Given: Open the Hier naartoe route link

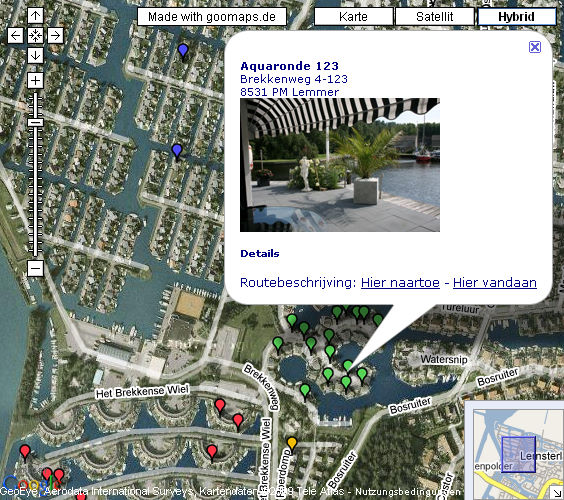Looking at the screenshot, I should pos(400,283).
